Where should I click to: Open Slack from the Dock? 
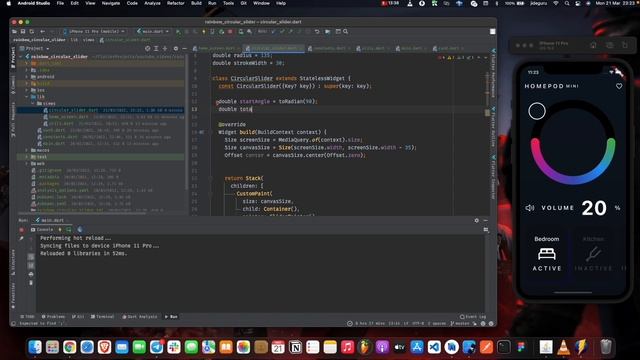click(x=174, y=347)
